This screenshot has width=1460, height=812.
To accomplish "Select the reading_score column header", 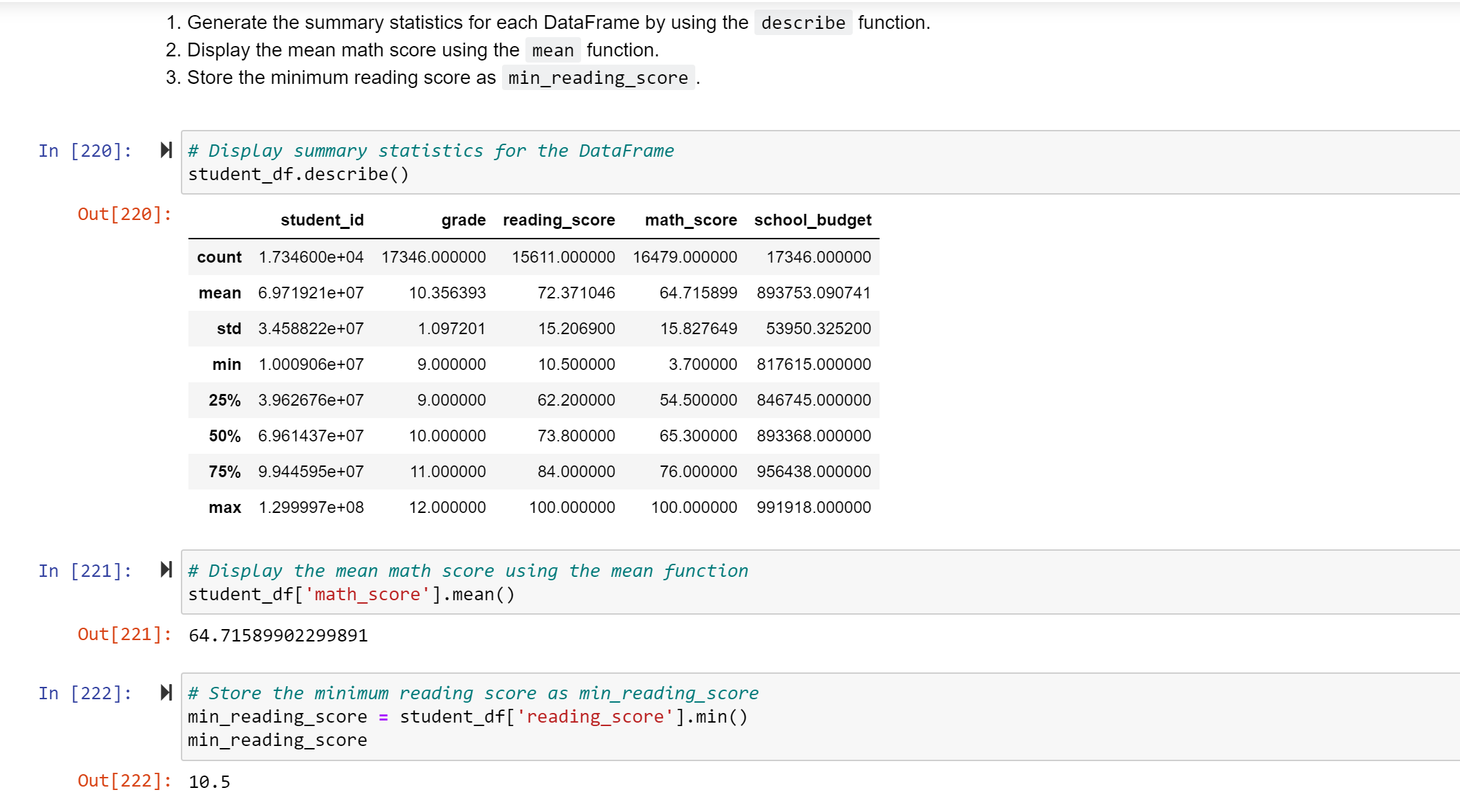I will (x=558, y=220).
